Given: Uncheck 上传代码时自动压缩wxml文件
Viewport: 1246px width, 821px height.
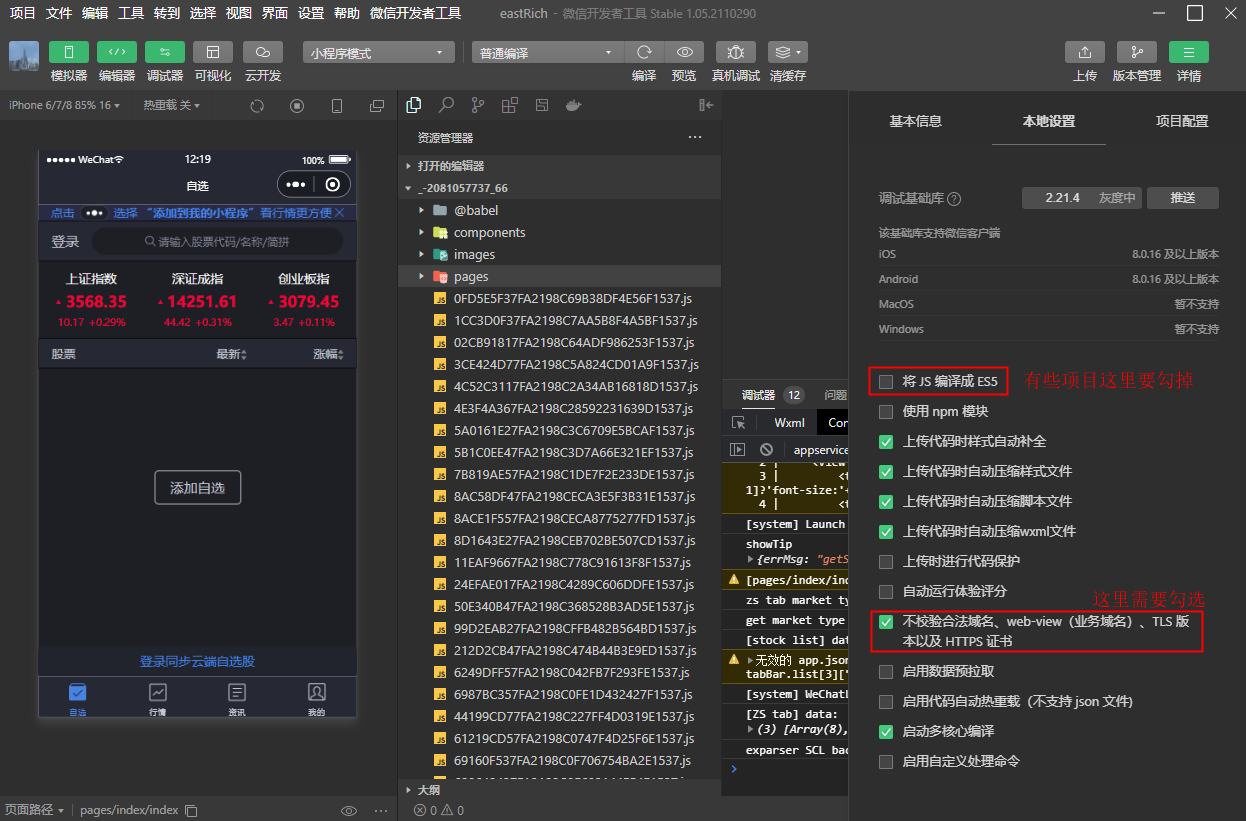Looking at the screenshot, I should (x=886, y=531).
